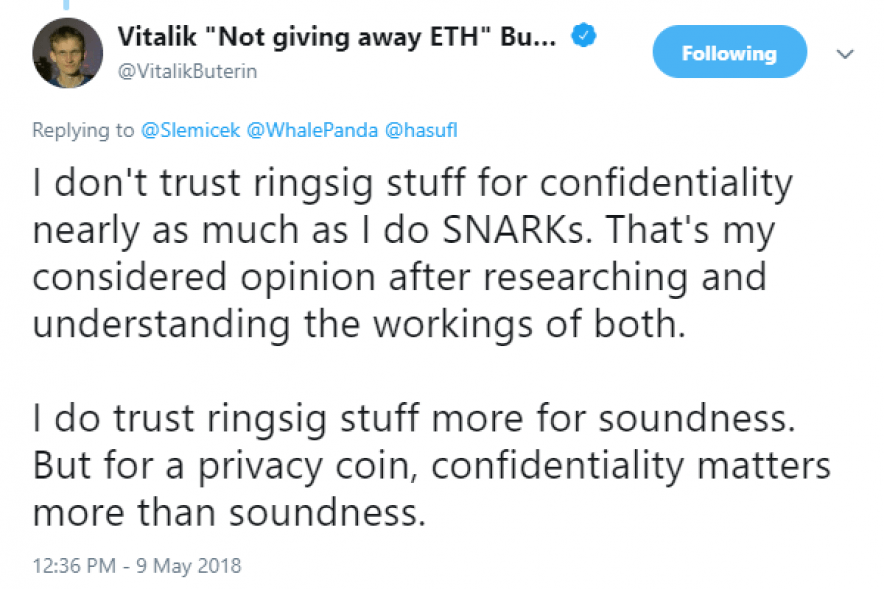Viewport: 884px width, 589px height.
Task: Click the tweet's first line about ringsig confidentiality
Action: click(x=412, y=183)
